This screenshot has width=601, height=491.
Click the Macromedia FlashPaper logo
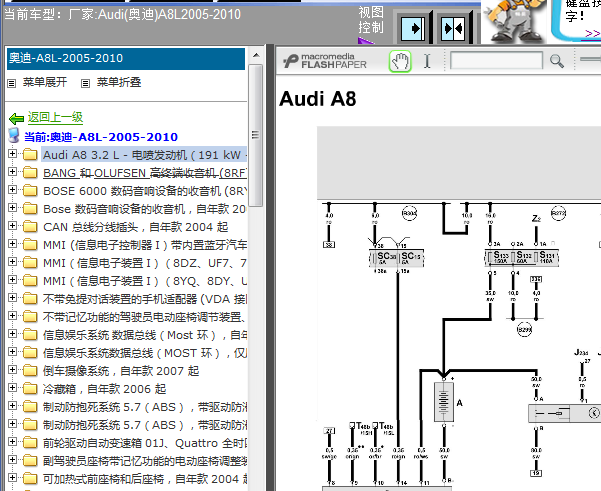pos(325,61)
